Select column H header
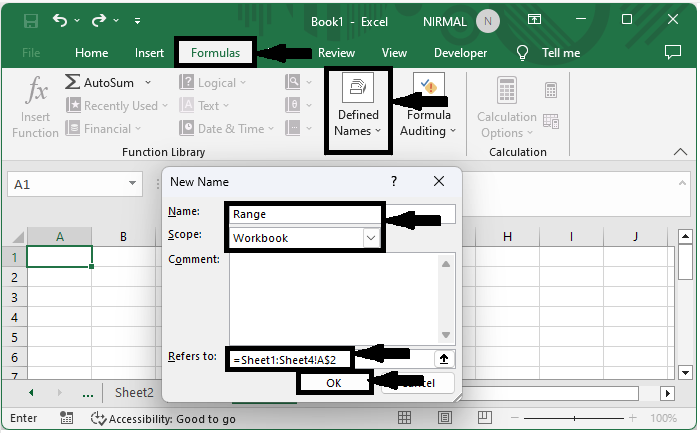Image resolution: width=700 pixels, height=433 pixels. pos(507,237)
